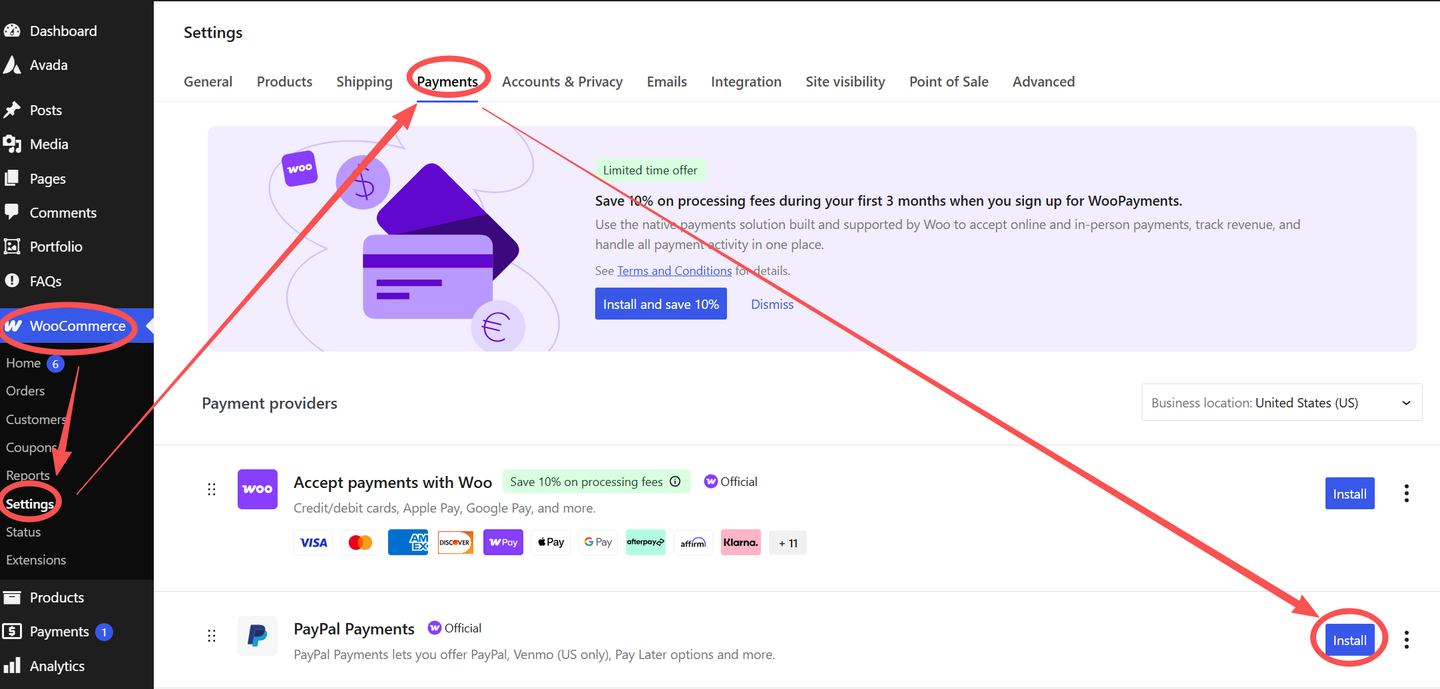Open the three-dot menu for PayPal Payments
The image size is (1440, 689).
click(1406, 639)
